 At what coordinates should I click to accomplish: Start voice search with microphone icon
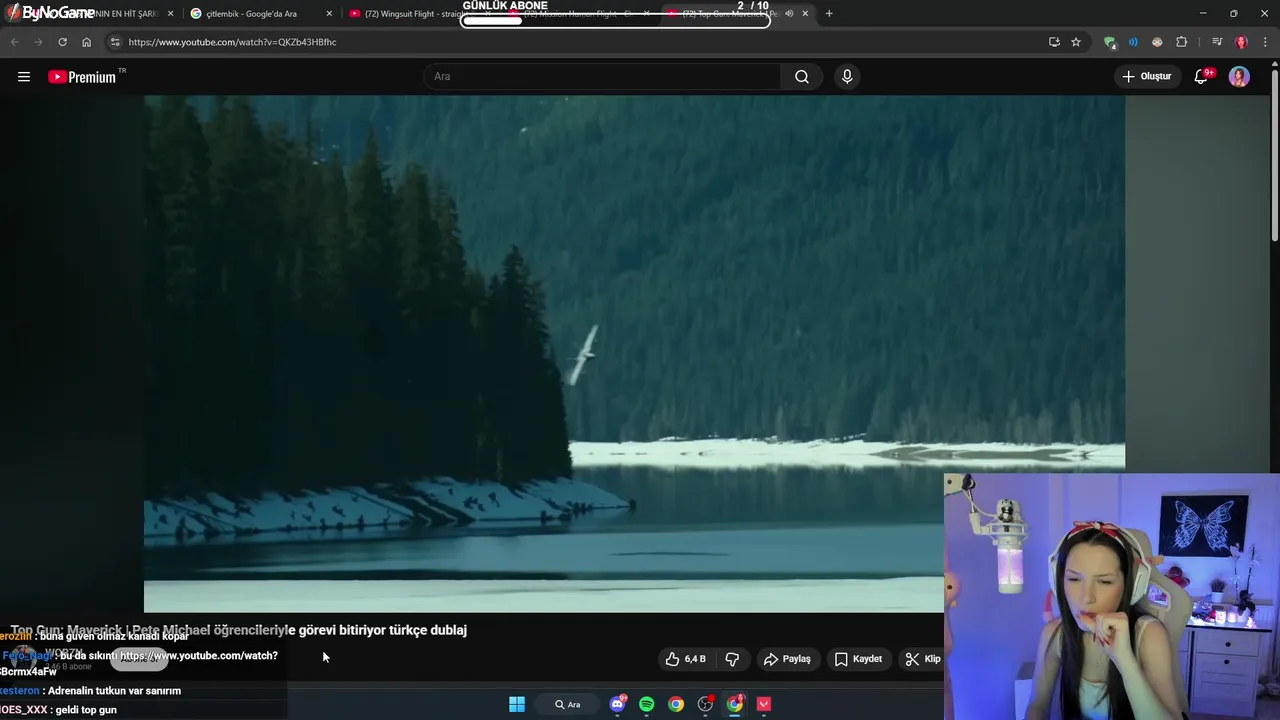(847, 77)
